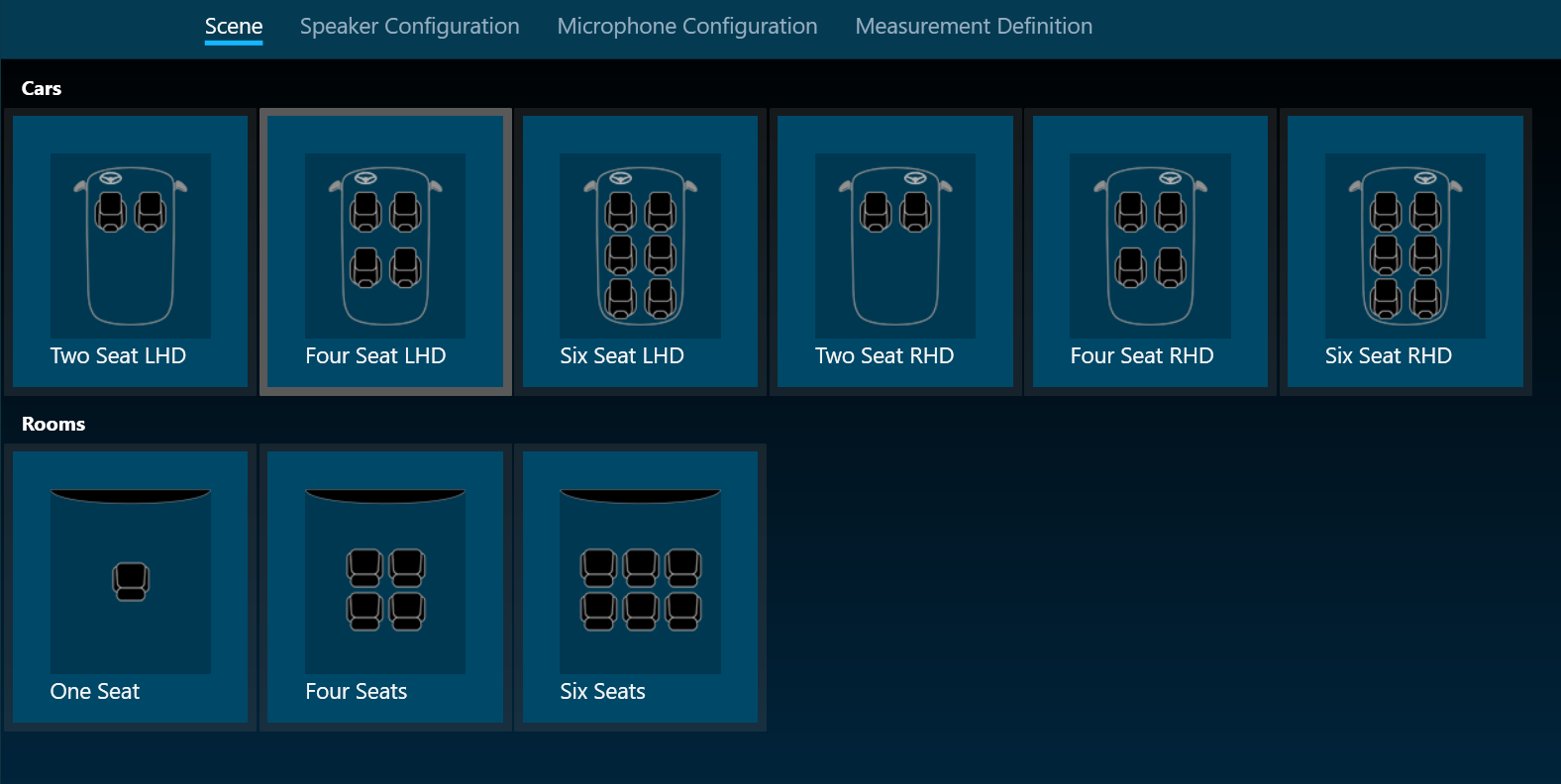Click the 'Six Seat LHD' label
Viewport: 1561px width, 784px height.
pos(622,356)
